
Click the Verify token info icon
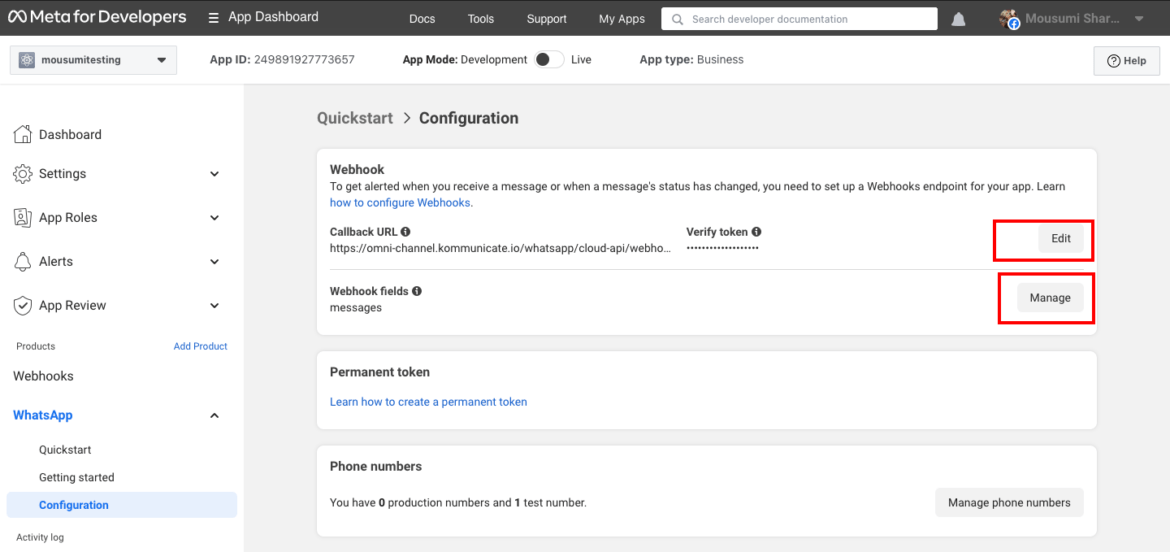coord(756,232)
